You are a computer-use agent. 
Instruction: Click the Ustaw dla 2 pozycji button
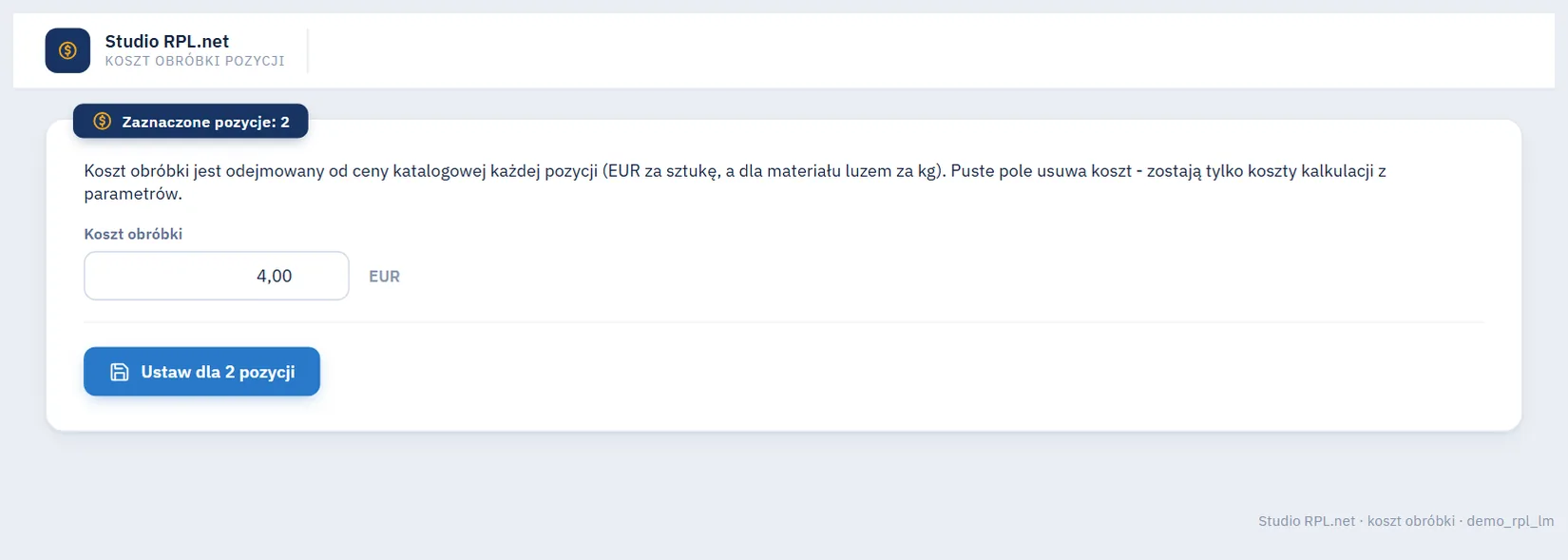201,372
